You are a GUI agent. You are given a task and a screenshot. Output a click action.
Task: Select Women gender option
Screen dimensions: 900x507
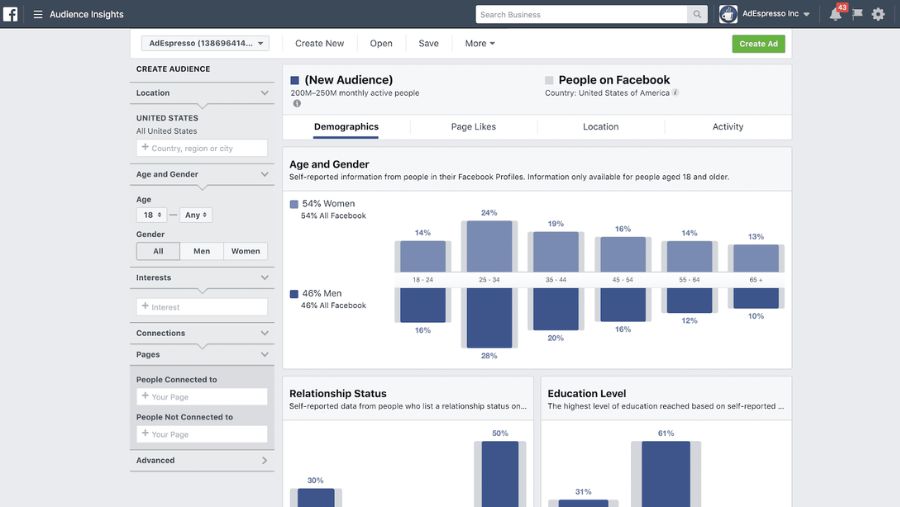click(246, 251)
